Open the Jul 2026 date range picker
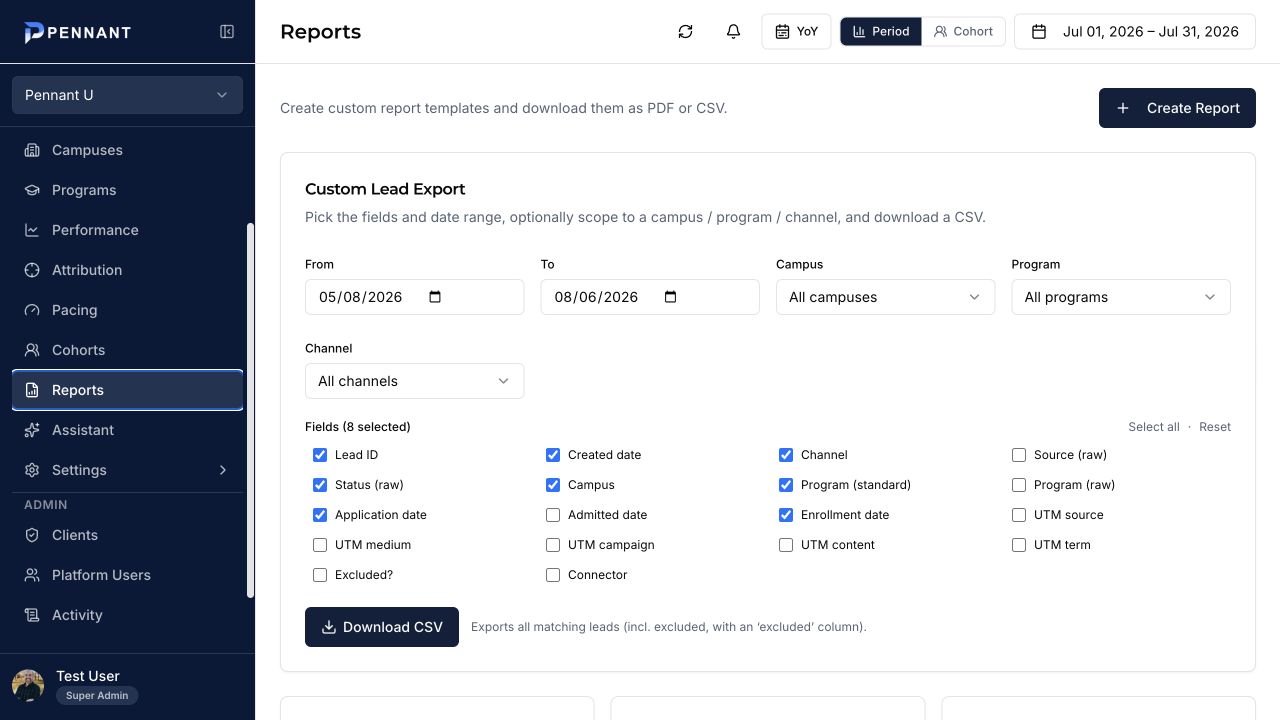This screenshot has height=720, width=1280. (x=1135, y=32)
